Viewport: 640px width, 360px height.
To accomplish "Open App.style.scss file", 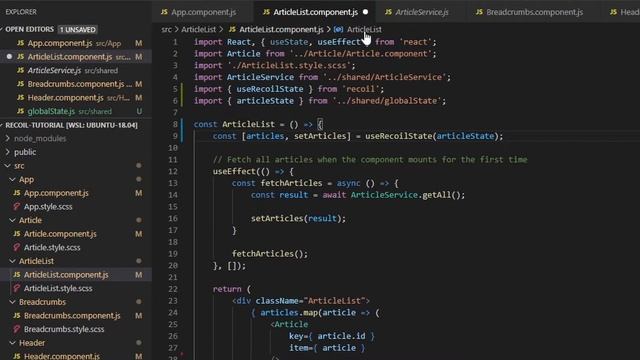I will [76, 207].
